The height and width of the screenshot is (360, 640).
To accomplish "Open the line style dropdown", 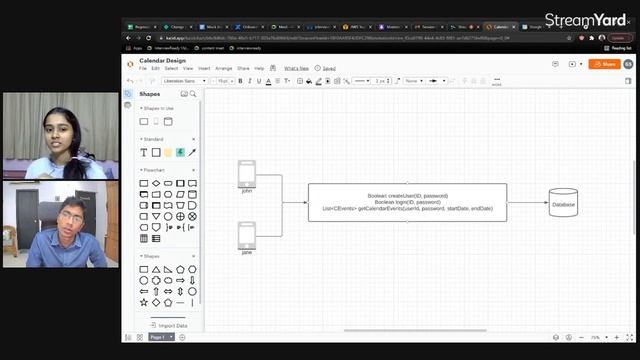I will click(362, 81).
